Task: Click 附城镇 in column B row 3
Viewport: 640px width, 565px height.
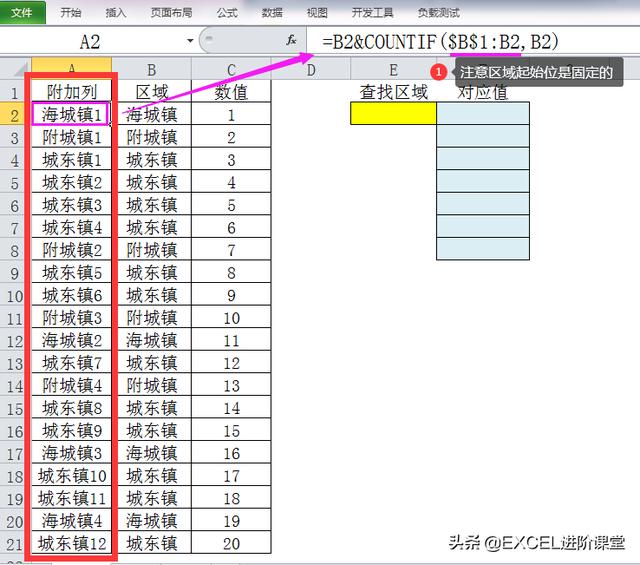Action: tap(151, 137)
